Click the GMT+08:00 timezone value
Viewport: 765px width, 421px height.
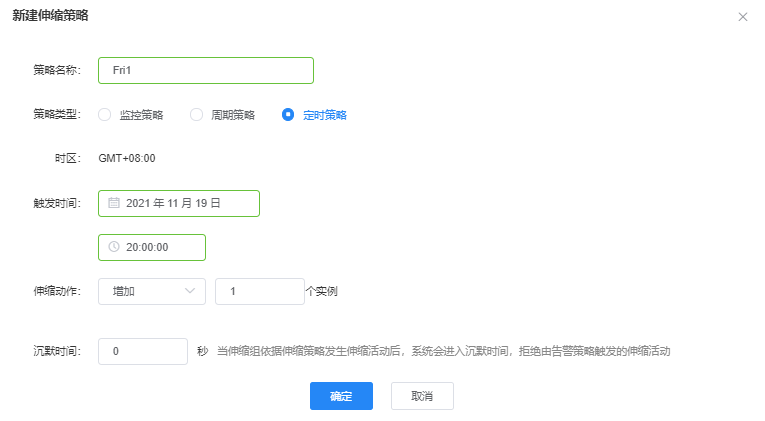pyautogui.click(x=127, y=158)
